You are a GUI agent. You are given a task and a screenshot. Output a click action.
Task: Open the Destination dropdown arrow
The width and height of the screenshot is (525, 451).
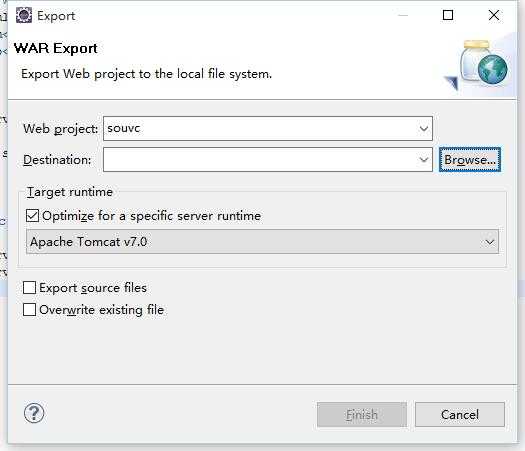(424, 160)
